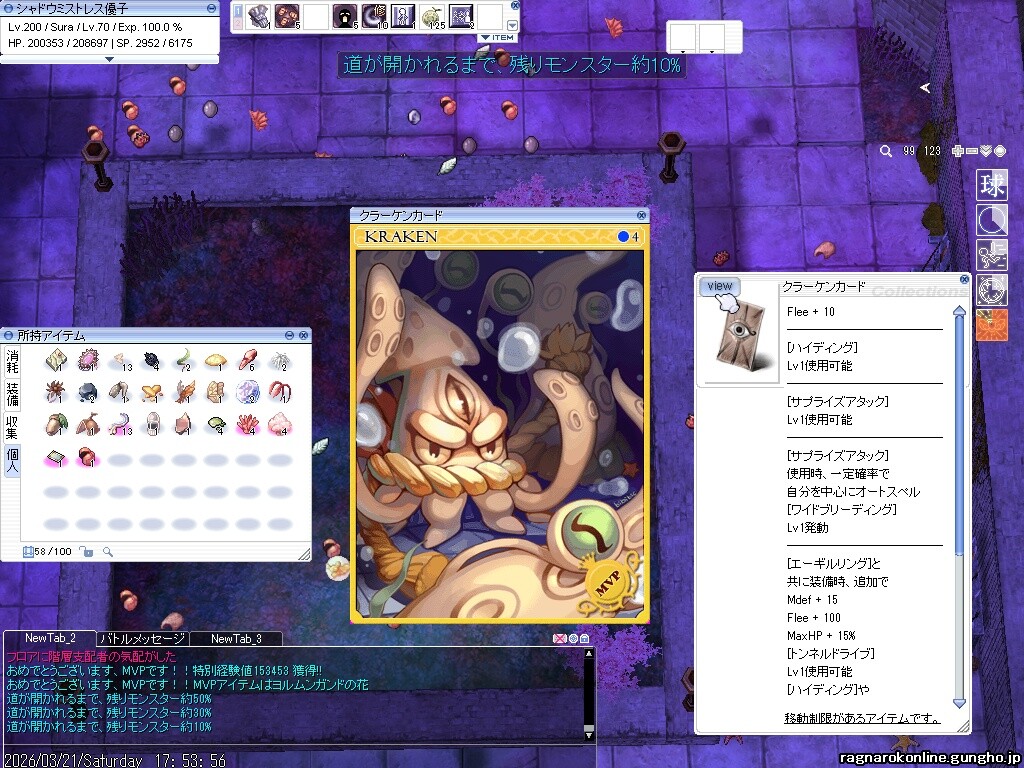Screen dimensions: 1024x768
Task: Open inventory search magnifier icon
Action: [x=108, y=551]
